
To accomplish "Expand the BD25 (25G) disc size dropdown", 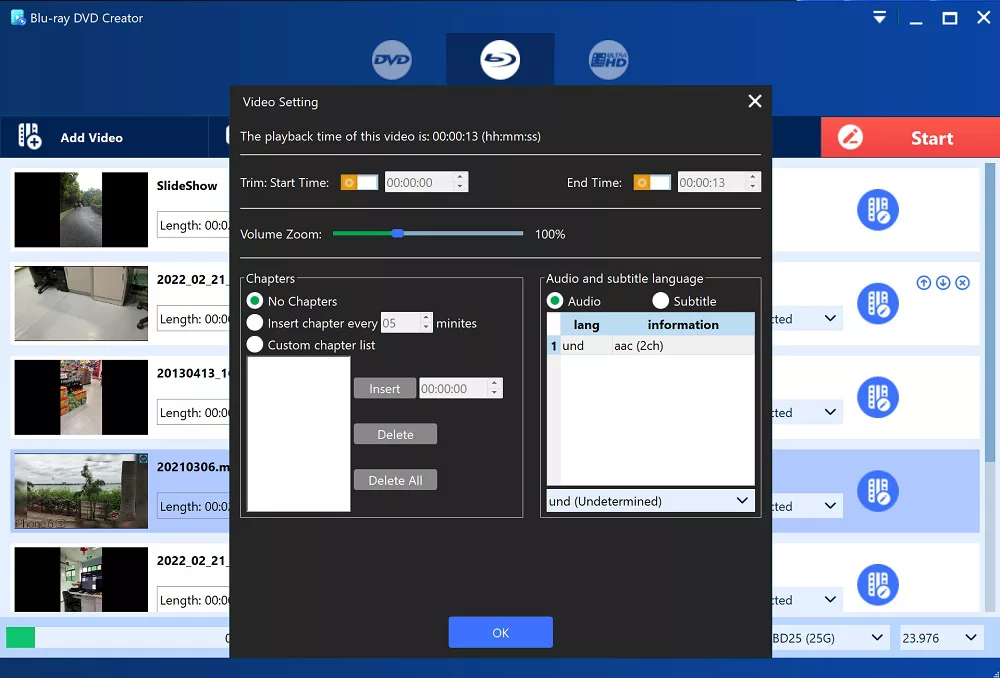I will pos(828,637).
